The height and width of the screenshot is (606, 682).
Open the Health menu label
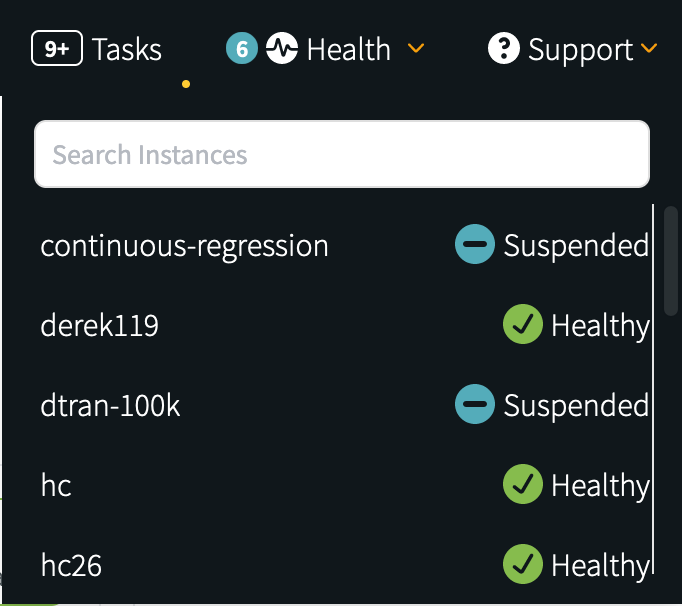click(x=349, y=49)
